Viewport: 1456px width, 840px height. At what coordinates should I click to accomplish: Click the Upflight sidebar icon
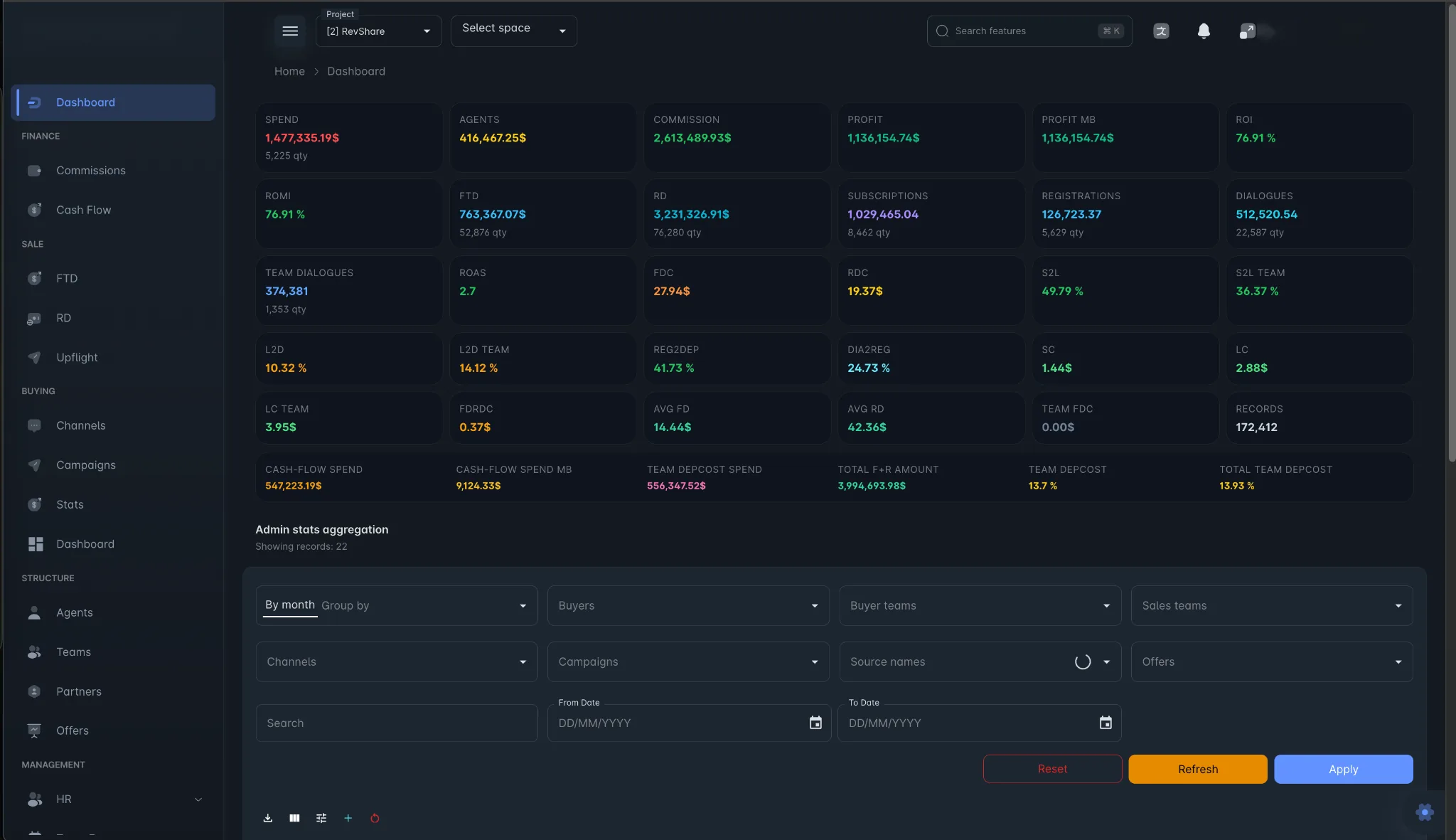34,357
